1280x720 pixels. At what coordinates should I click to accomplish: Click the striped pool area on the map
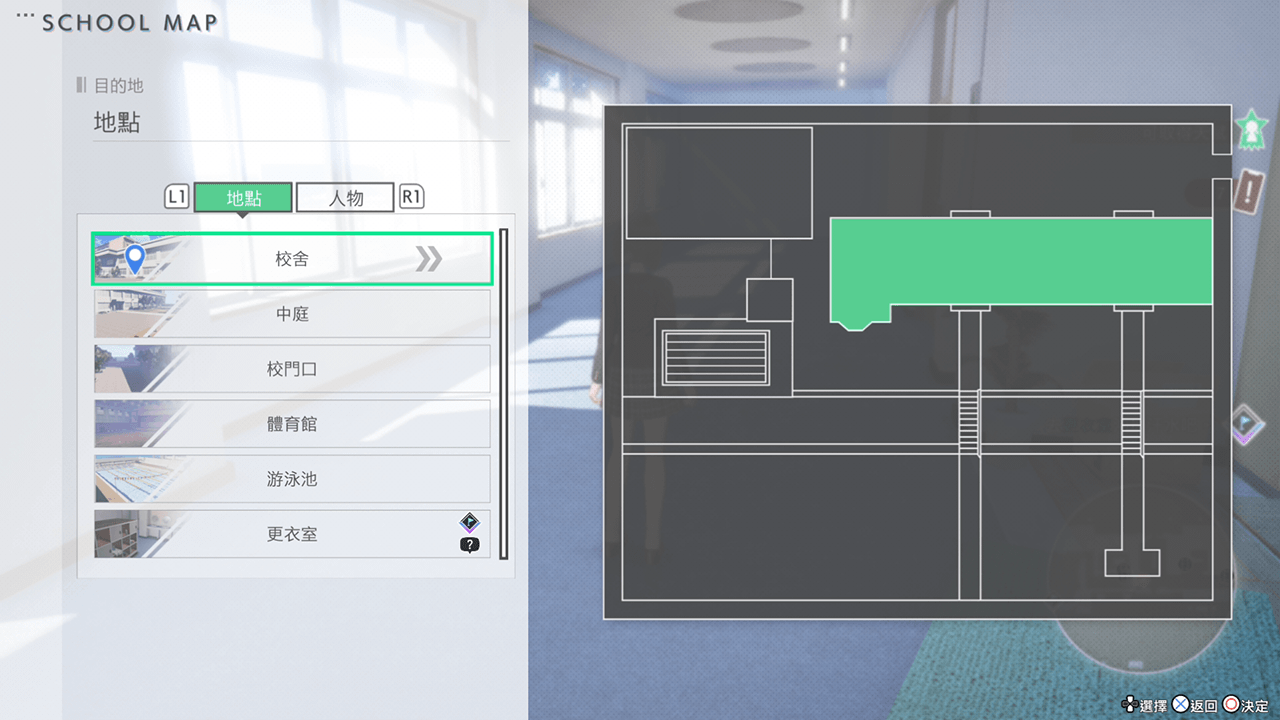pyautogui.click(x=717, y=357)
